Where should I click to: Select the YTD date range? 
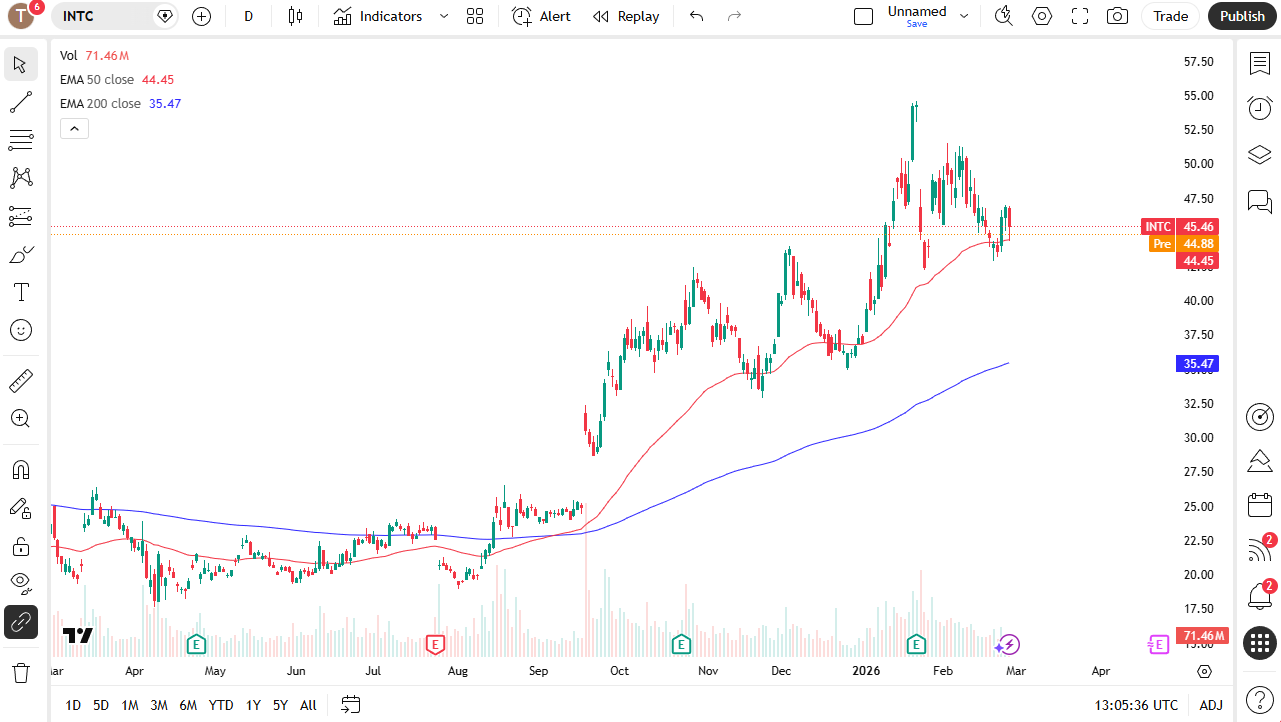coord(222,705)
